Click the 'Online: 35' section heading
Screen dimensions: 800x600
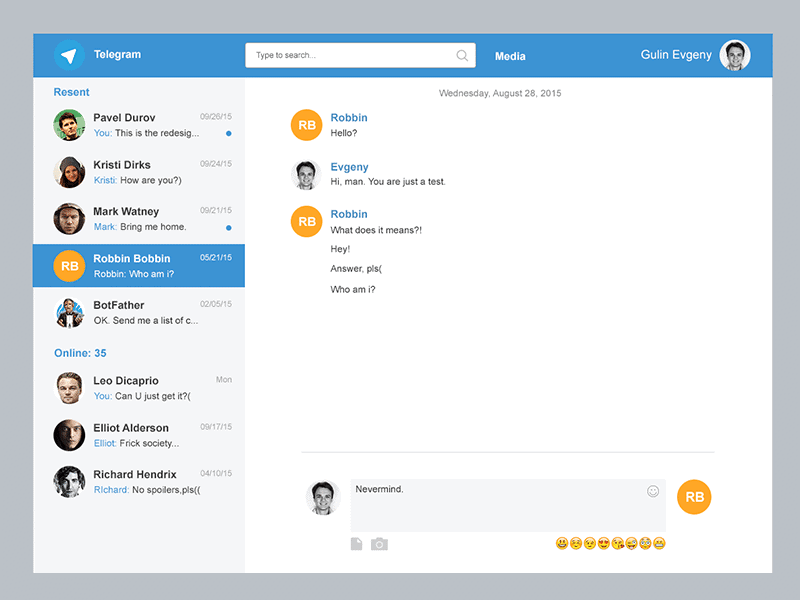click(80, 353)
